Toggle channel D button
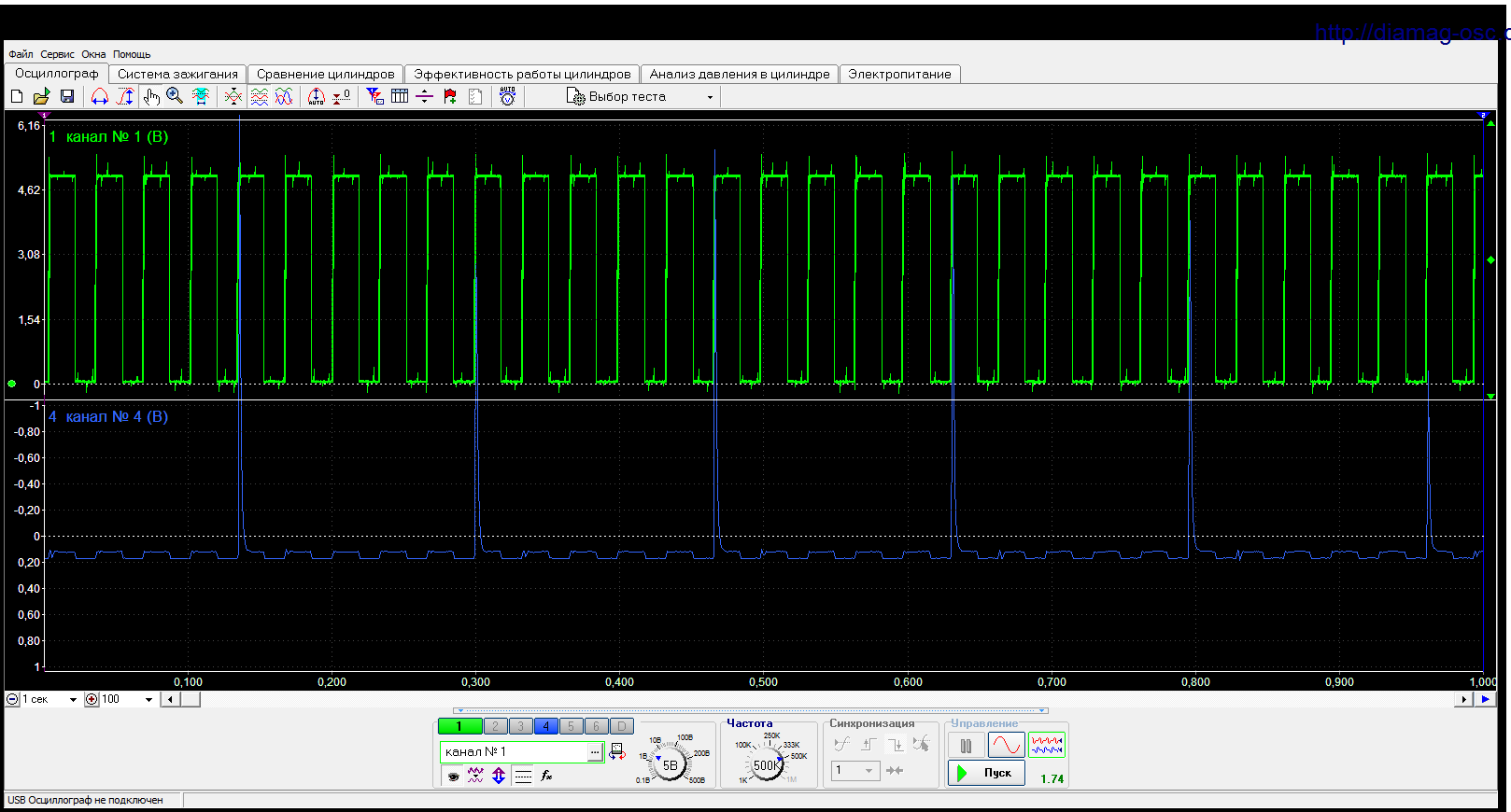 [622, 726]
